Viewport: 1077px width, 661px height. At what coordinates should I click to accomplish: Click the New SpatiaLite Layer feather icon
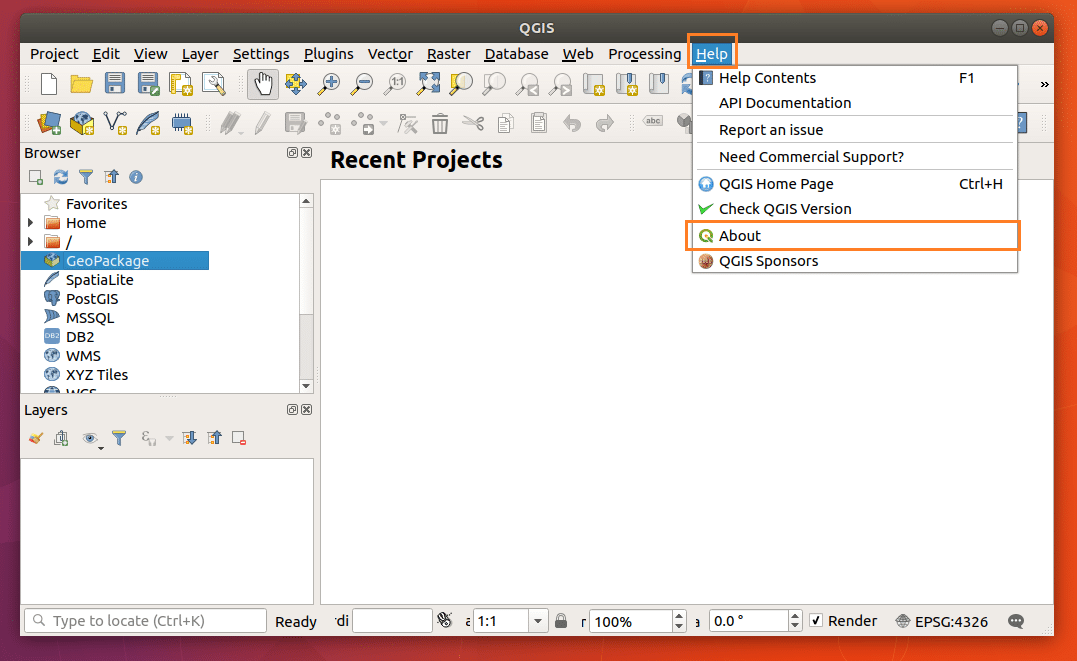(x=148, y=124)
